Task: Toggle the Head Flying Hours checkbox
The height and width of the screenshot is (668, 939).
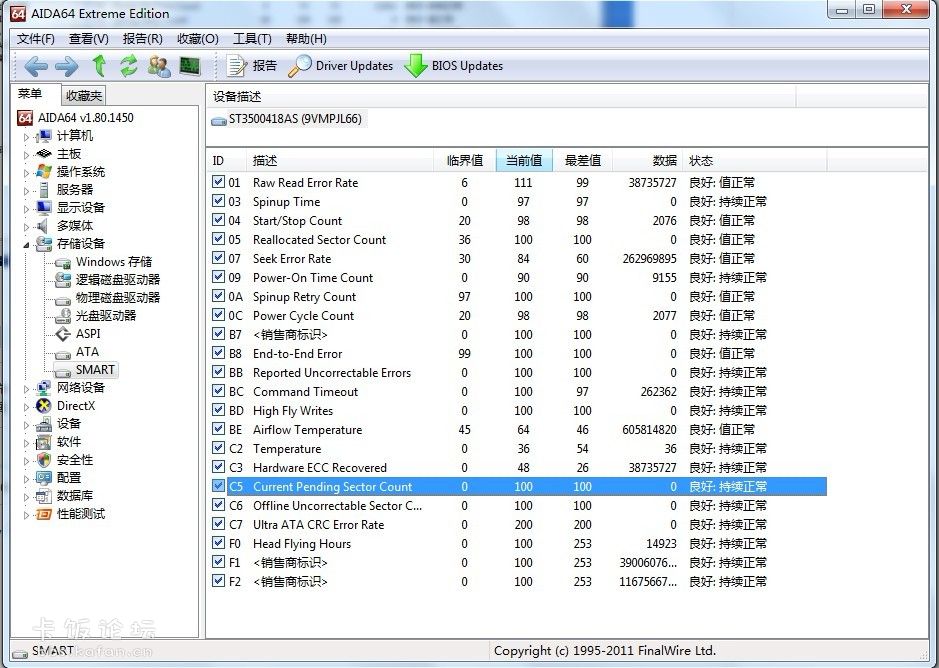Action: point(219,543)
